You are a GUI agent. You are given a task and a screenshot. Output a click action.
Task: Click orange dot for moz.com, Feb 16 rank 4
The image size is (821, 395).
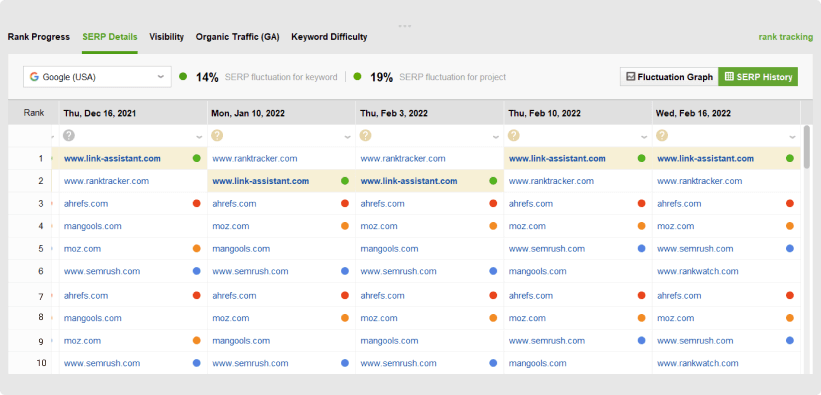pyautogui.click(x=790, y=226)
